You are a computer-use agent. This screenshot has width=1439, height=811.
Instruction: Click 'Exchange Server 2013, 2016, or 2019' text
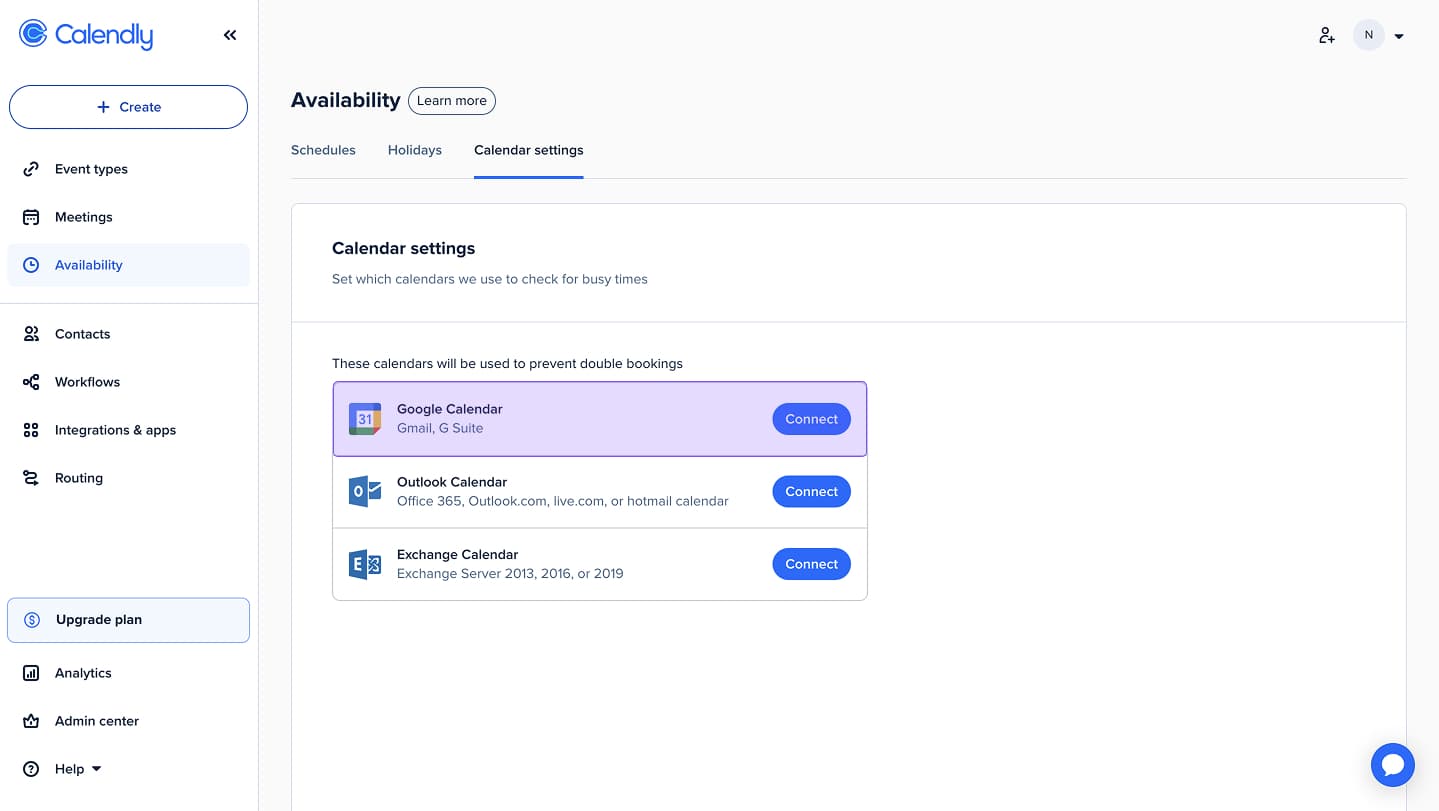coord(510,574)
